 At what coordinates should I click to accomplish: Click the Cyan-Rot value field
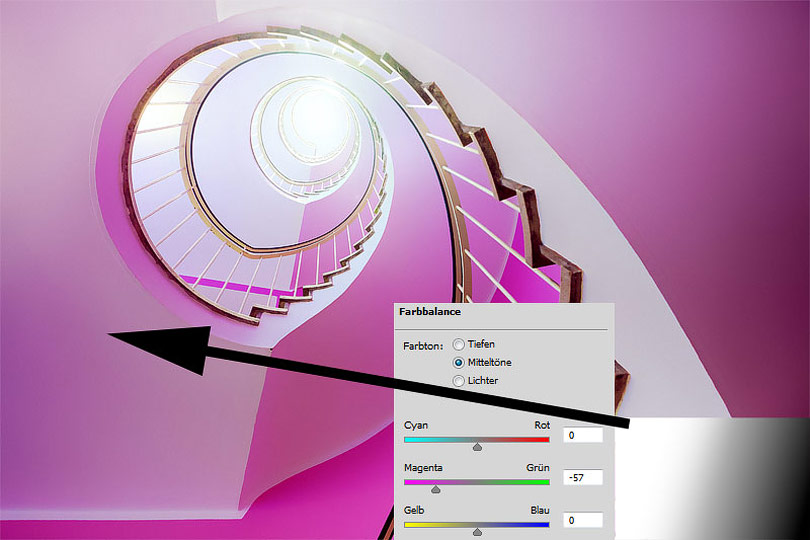coord(583,435)
